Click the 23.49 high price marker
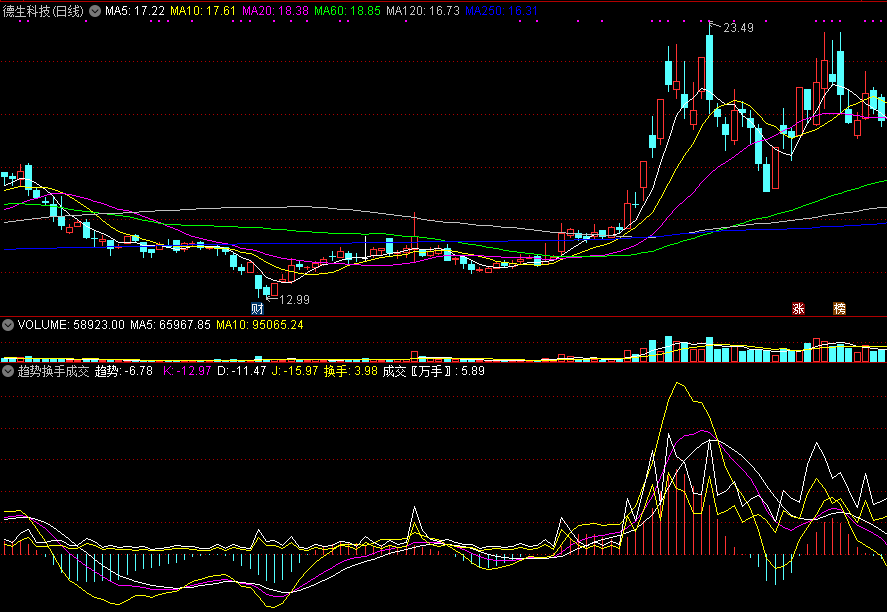Image resolution: width=887 pixels, height=612 pixels. pos(738,28)
